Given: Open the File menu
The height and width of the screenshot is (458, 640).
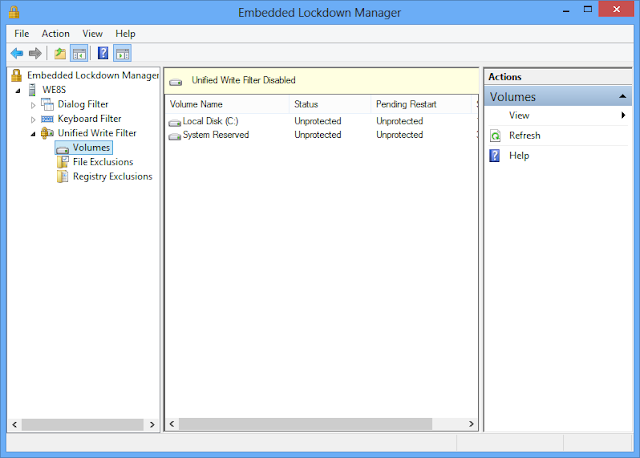Looking at the screenshot, I should pyautogui.click(x=22, y=33).
